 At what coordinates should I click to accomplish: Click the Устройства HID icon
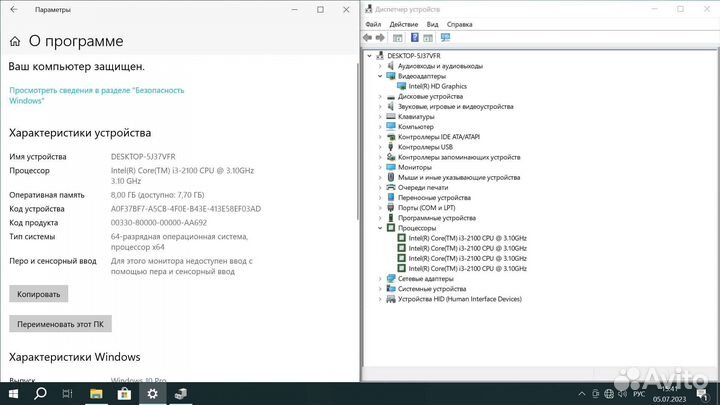pos(391,299)
